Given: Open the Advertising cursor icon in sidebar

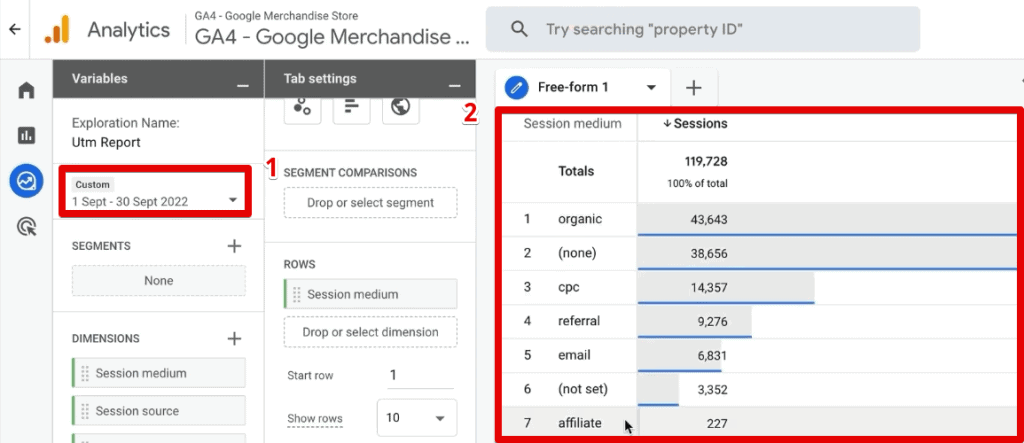Looking at the screenshot, I should tap(26, 227).
